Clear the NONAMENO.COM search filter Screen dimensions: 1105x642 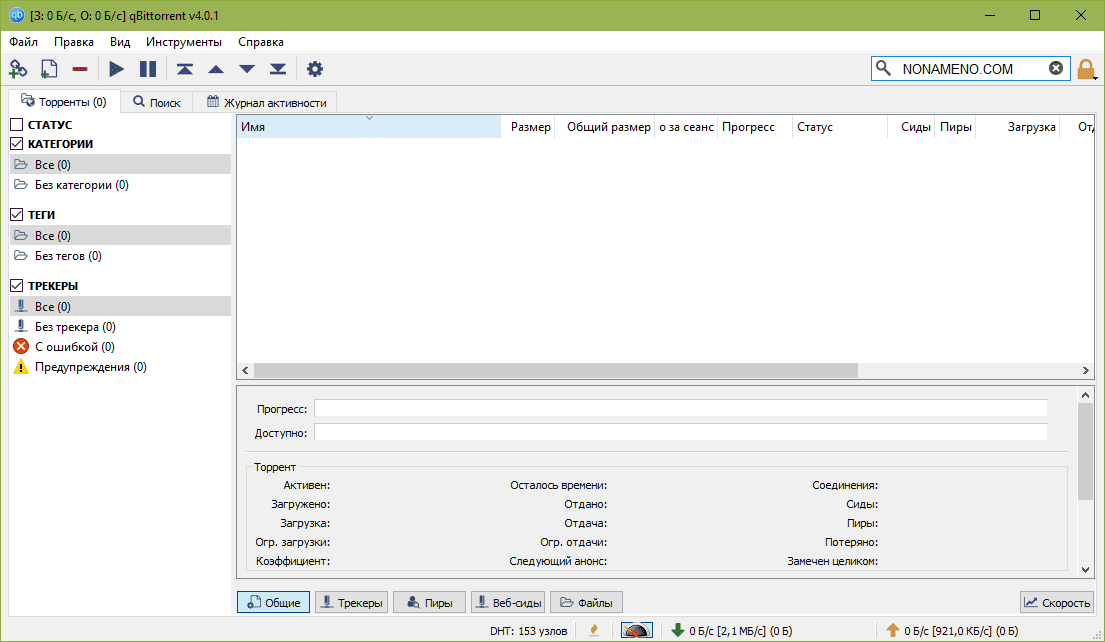[1056, 68]
